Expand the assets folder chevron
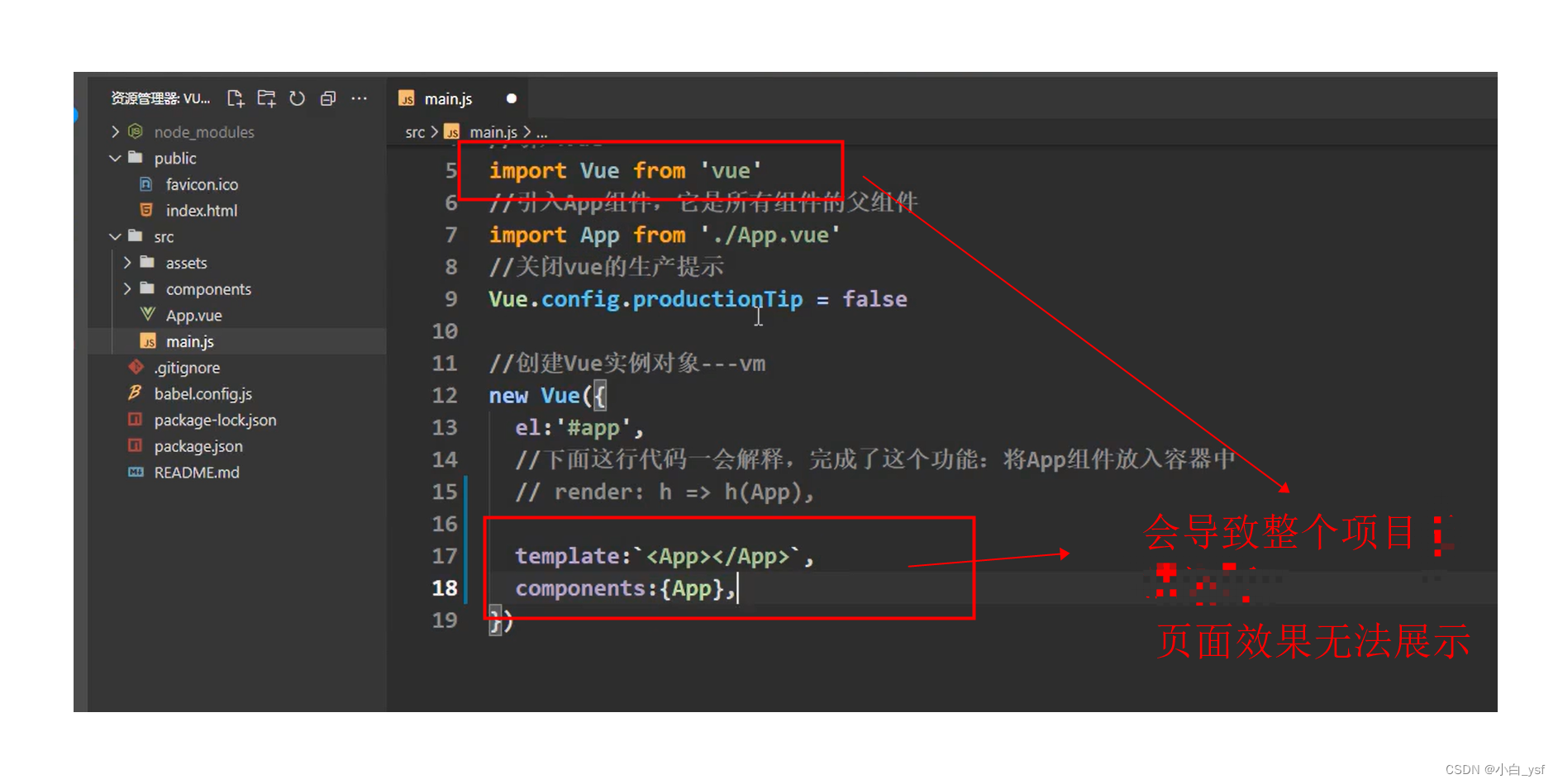This screenshot has width=1558, height=784. (127, 263)
